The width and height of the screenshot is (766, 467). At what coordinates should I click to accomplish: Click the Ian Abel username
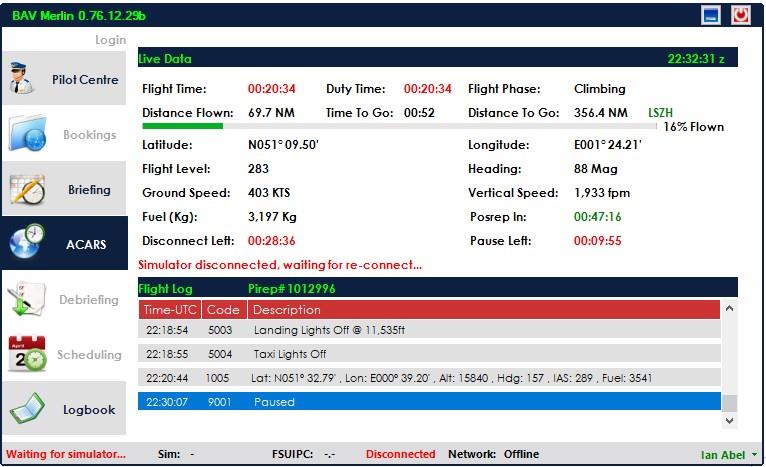coord(723,455)
